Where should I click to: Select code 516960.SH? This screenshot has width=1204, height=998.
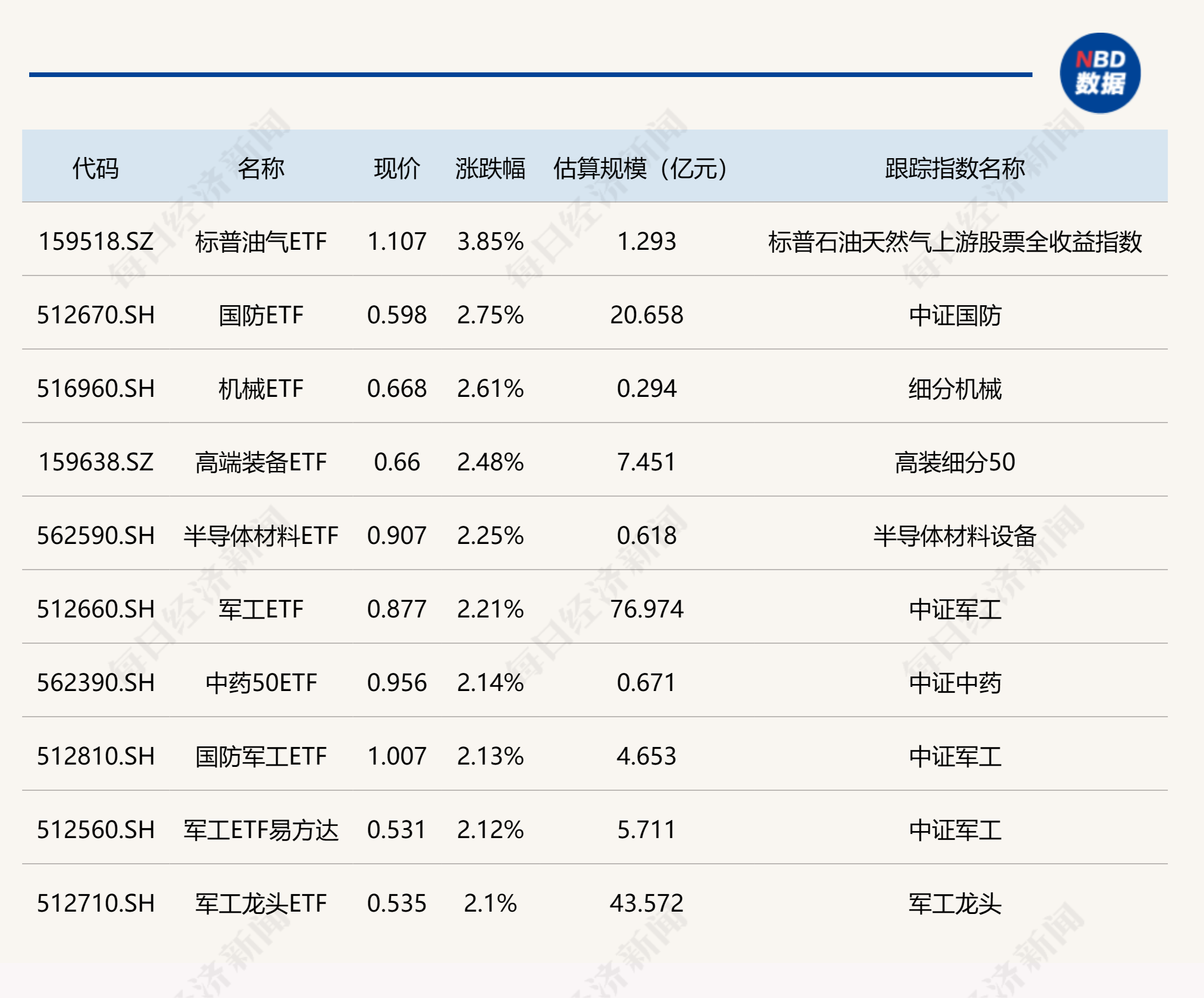[x=96, y=389]
